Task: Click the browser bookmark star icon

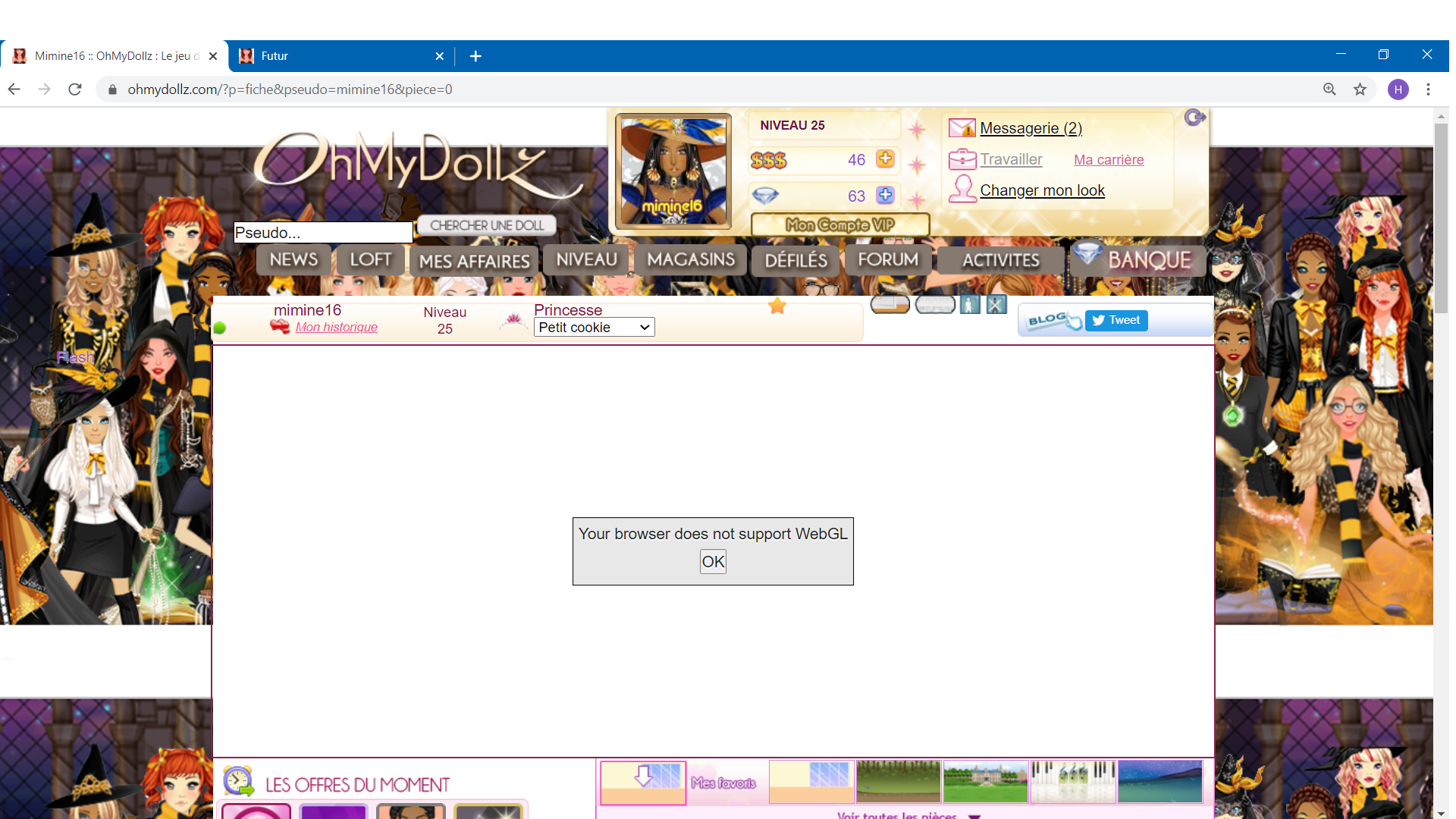Action: [x=1360, y=89]
